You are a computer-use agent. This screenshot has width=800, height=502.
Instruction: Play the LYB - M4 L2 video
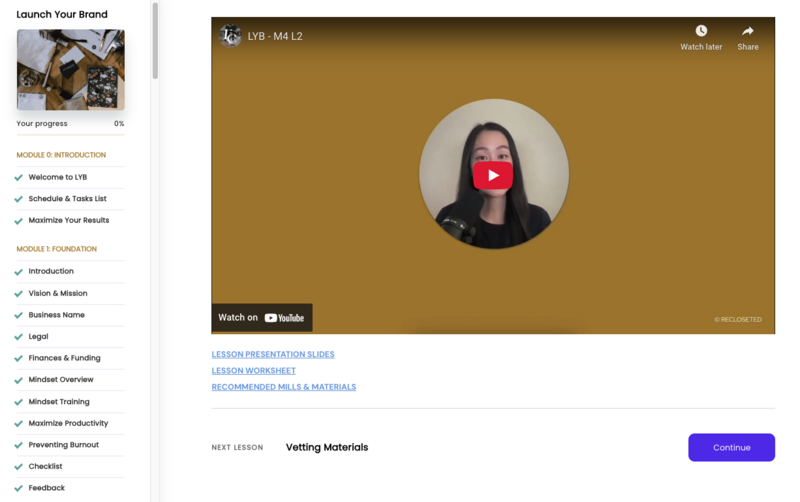click(492, 175)
